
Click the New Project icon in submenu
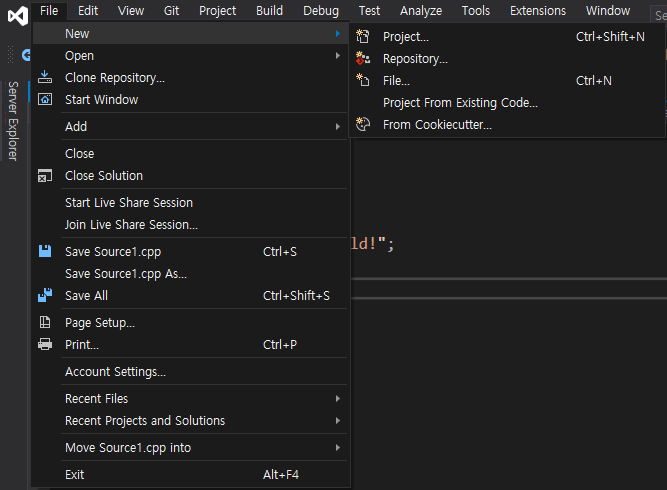(x=362, y=36)
